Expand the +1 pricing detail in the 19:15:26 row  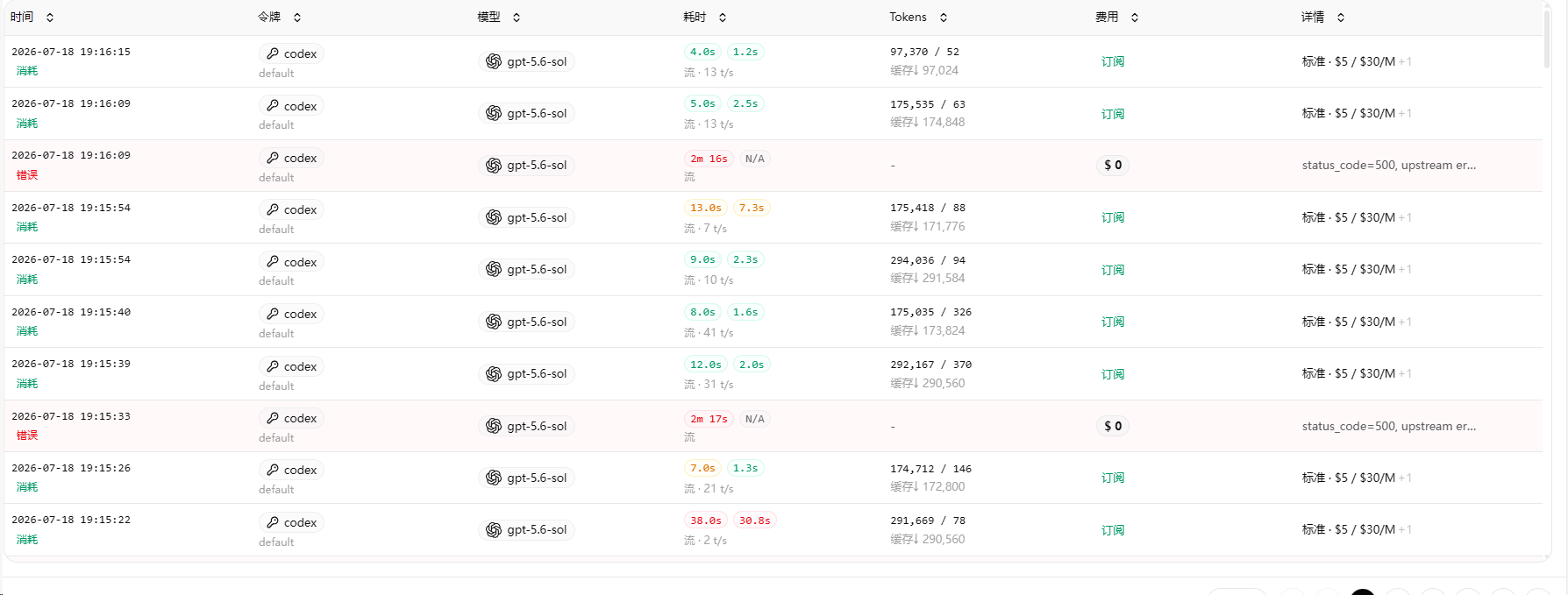pos(1405,478)
